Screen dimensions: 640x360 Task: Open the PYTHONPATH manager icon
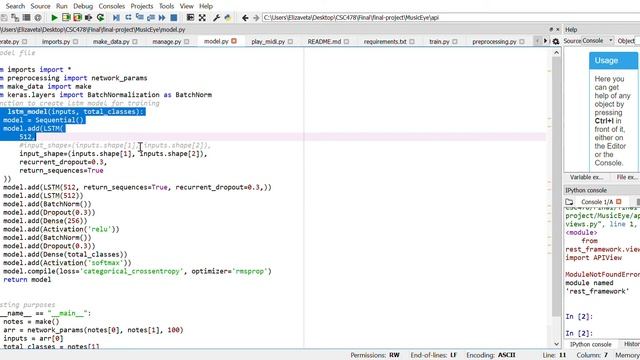(228, 18)
